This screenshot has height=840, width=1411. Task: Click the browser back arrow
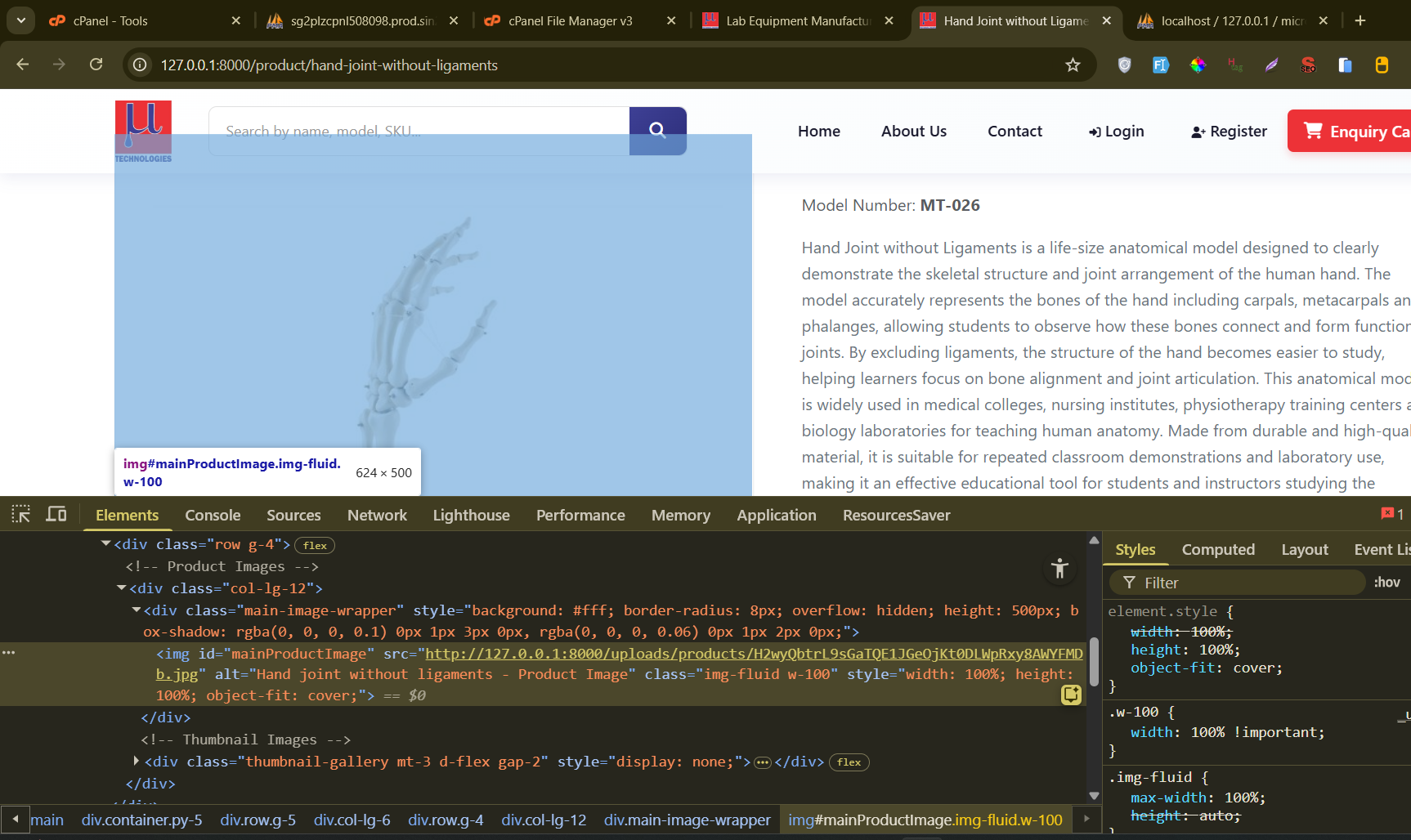(23, 65)
